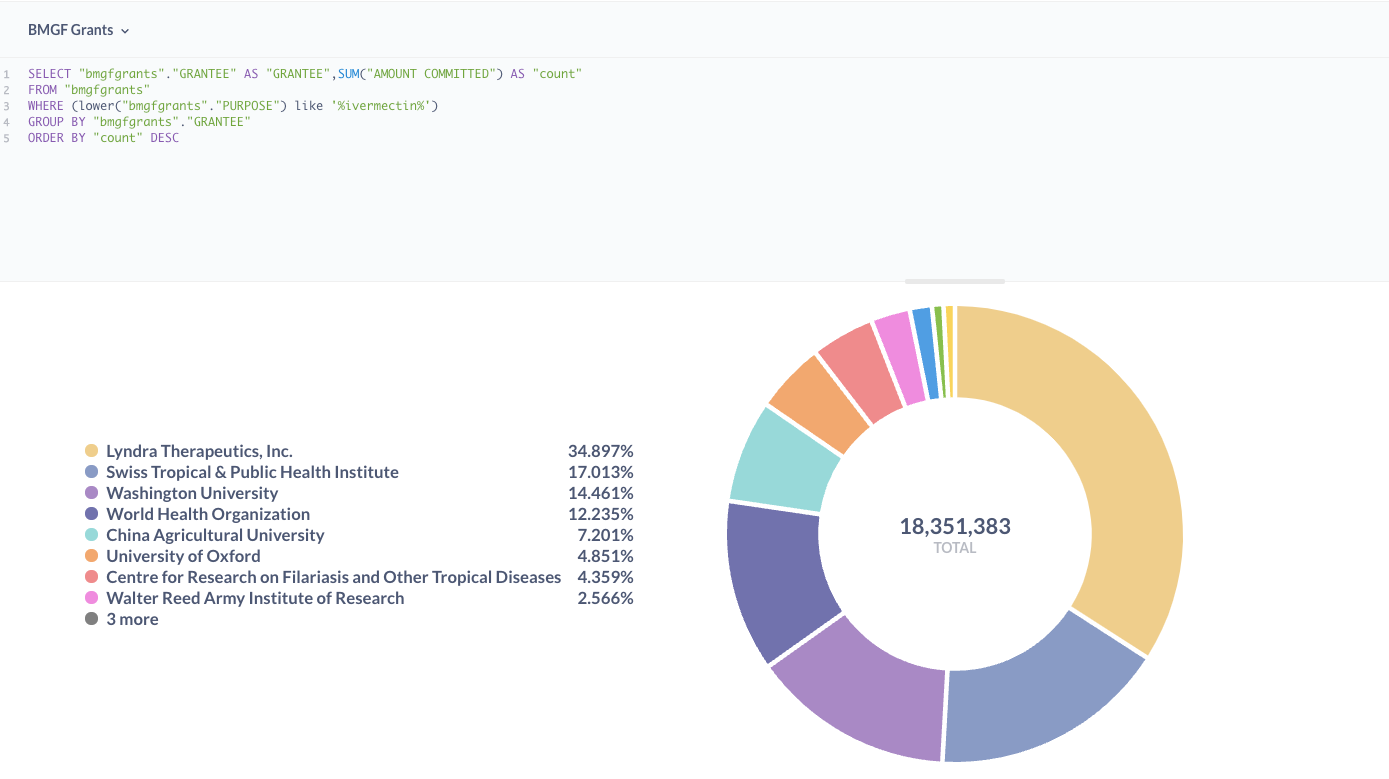Click the China Agricultural University legend dot
This screenshot has height=779, width=1389.
pyautogui.click(x=92, y=535)
